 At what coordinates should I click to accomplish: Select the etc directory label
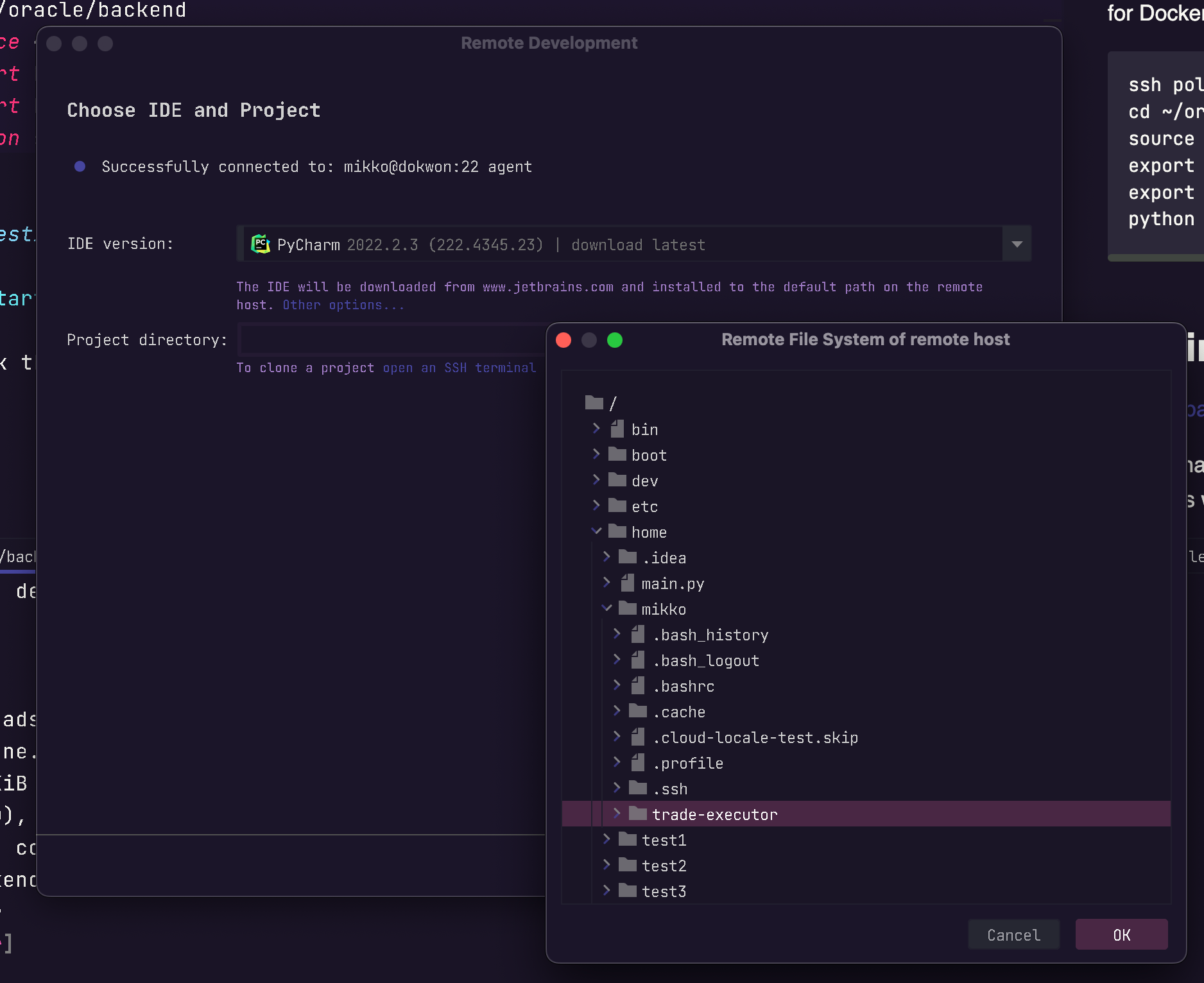coord(644,506)
